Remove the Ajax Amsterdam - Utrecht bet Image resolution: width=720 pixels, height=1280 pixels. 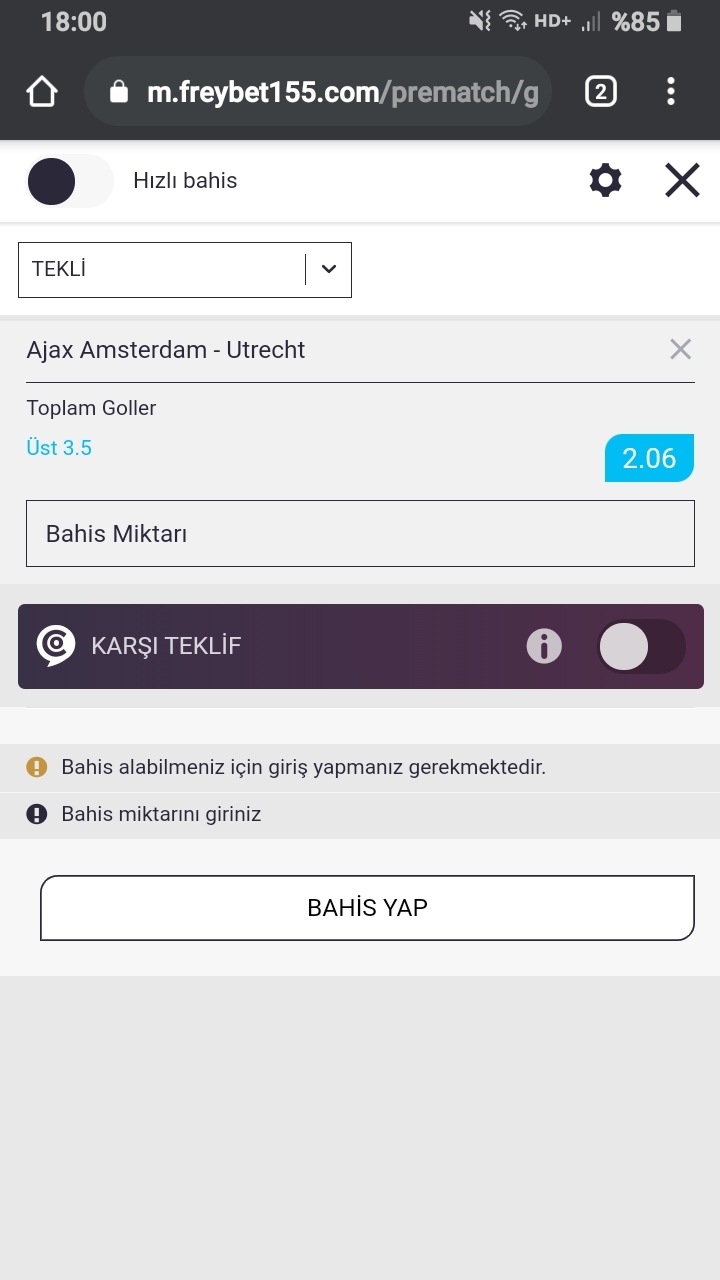[x=680, y=349]
